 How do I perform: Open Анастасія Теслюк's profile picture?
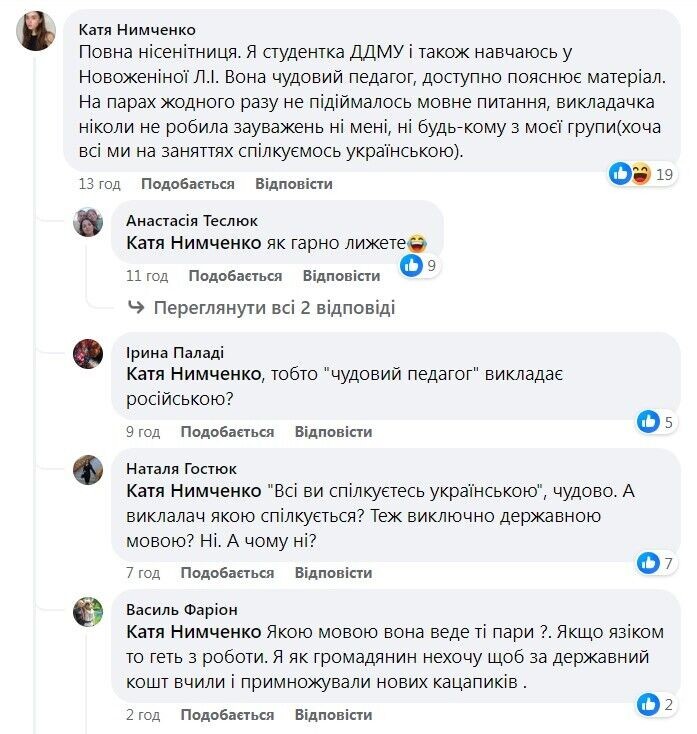click(88, 222)
